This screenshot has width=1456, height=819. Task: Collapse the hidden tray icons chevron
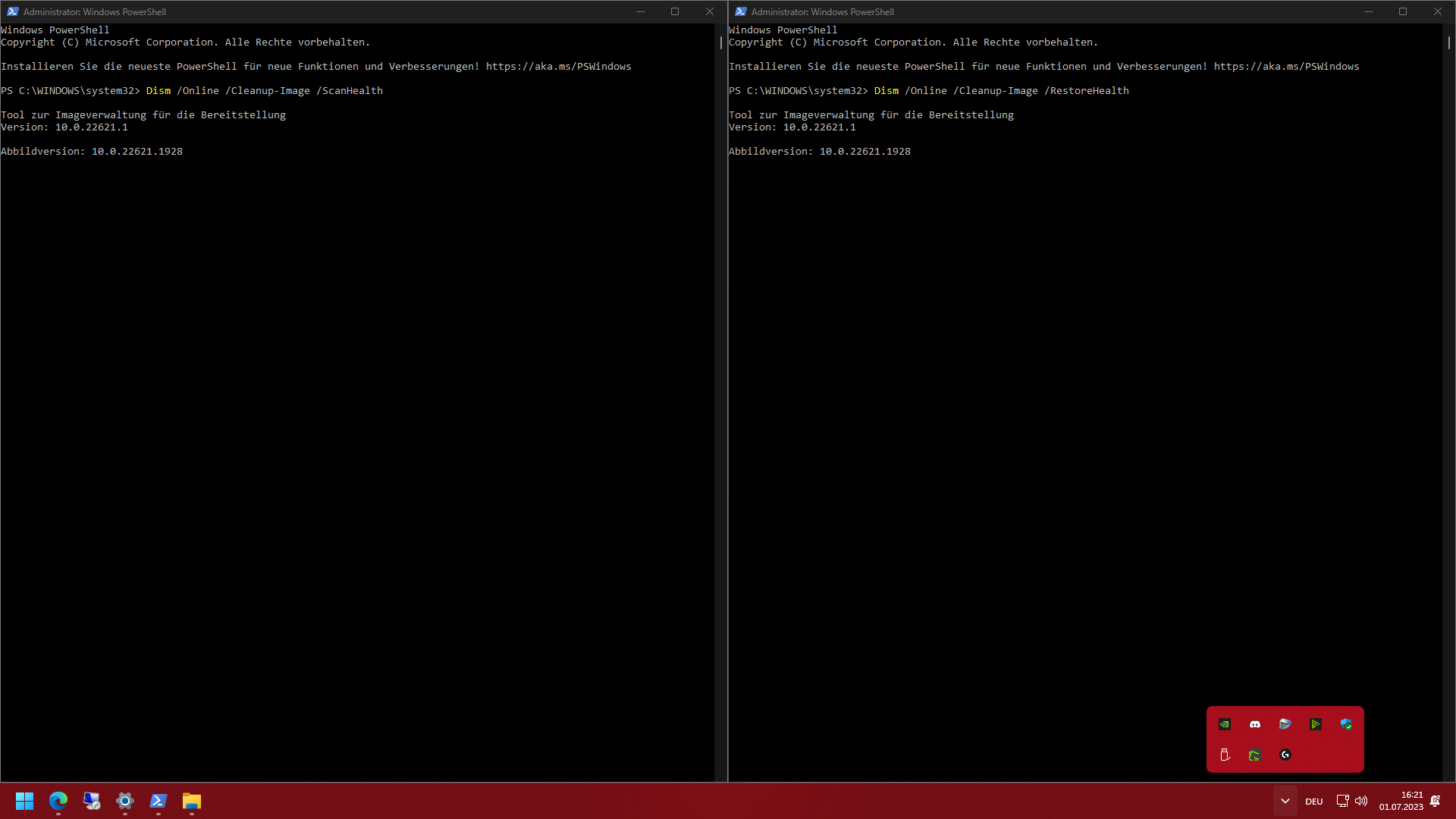(x=1285, y=801)
